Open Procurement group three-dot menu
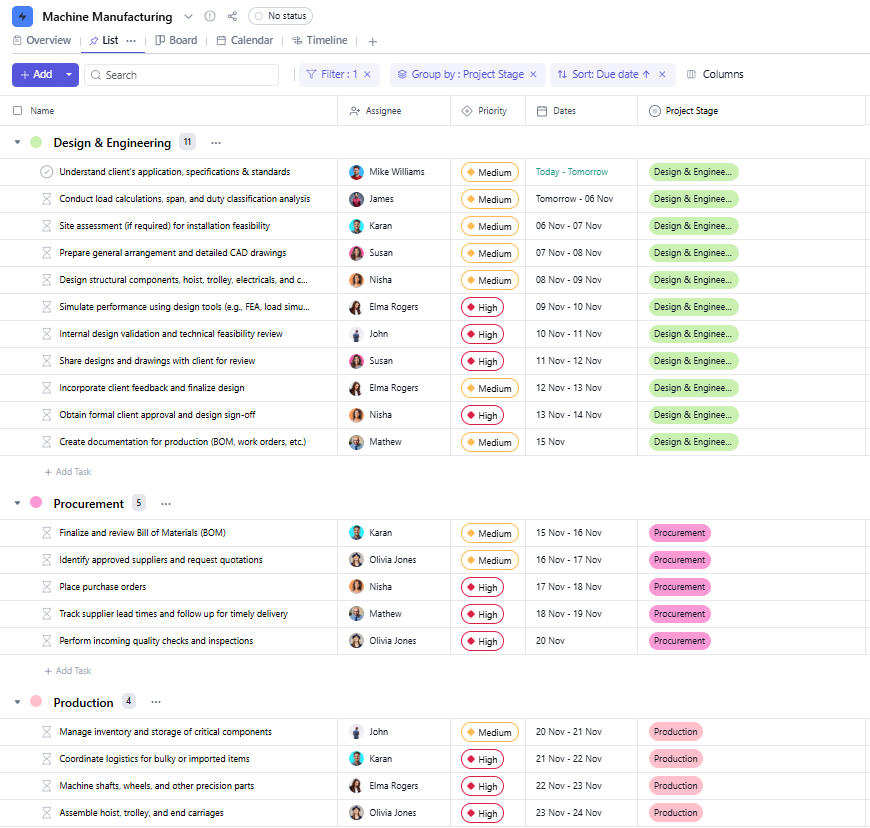This screenshot has height=828, width=870. (166, 504)
